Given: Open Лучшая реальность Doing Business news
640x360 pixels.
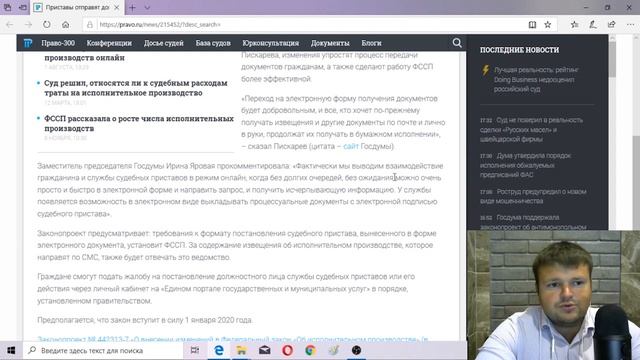Looking at the screenshot, I should (x=536, y=79).
